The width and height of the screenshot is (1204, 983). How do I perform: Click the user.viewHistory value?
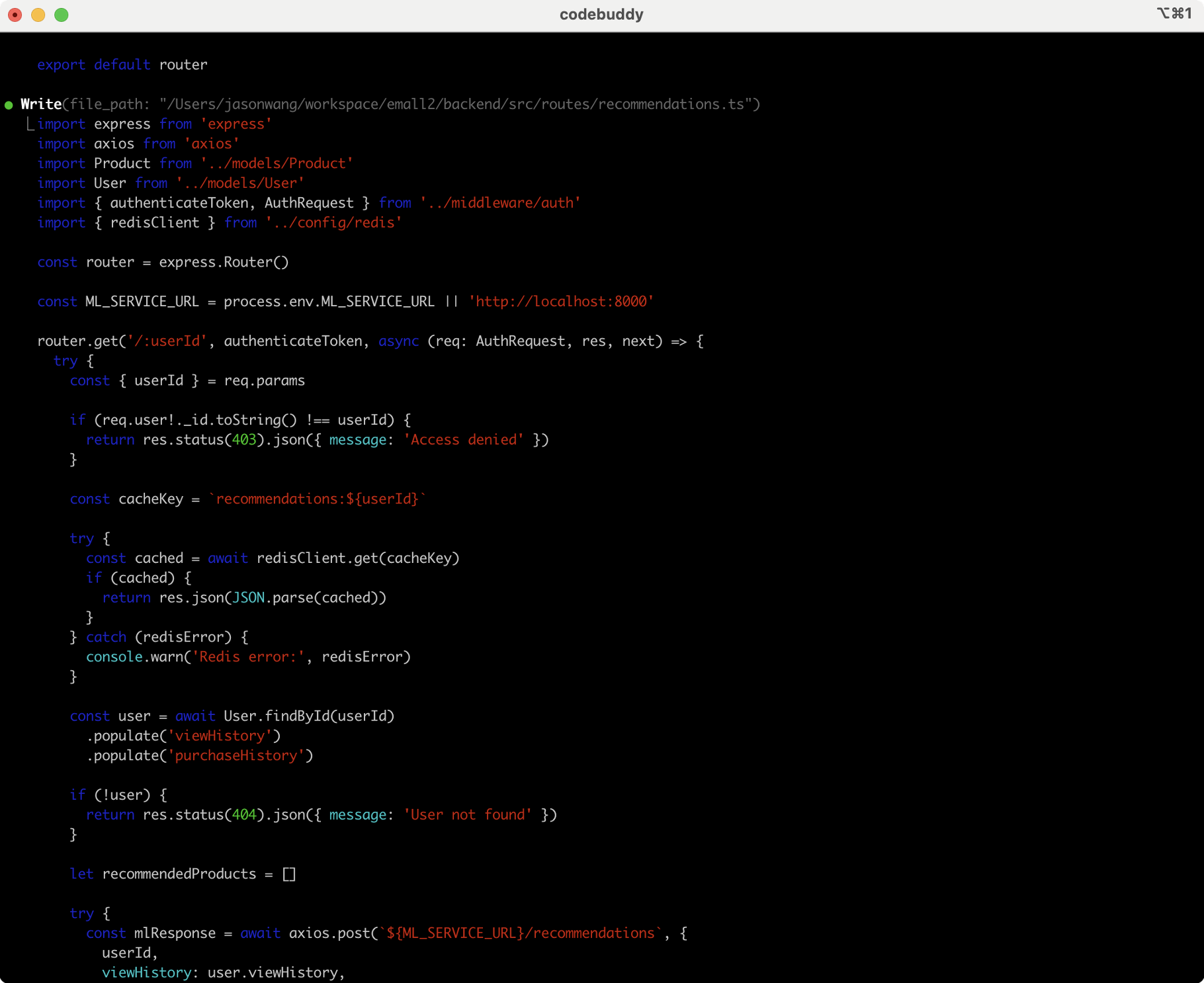(273, 973)
